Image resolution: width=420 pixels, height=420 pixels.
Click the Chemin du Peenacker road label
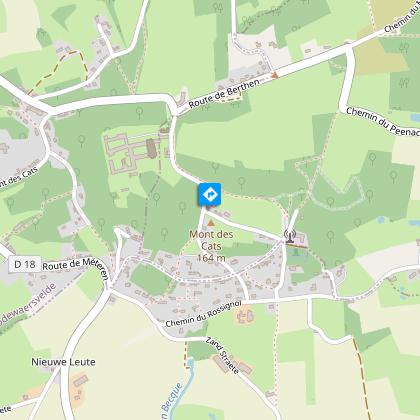point(383,121)
